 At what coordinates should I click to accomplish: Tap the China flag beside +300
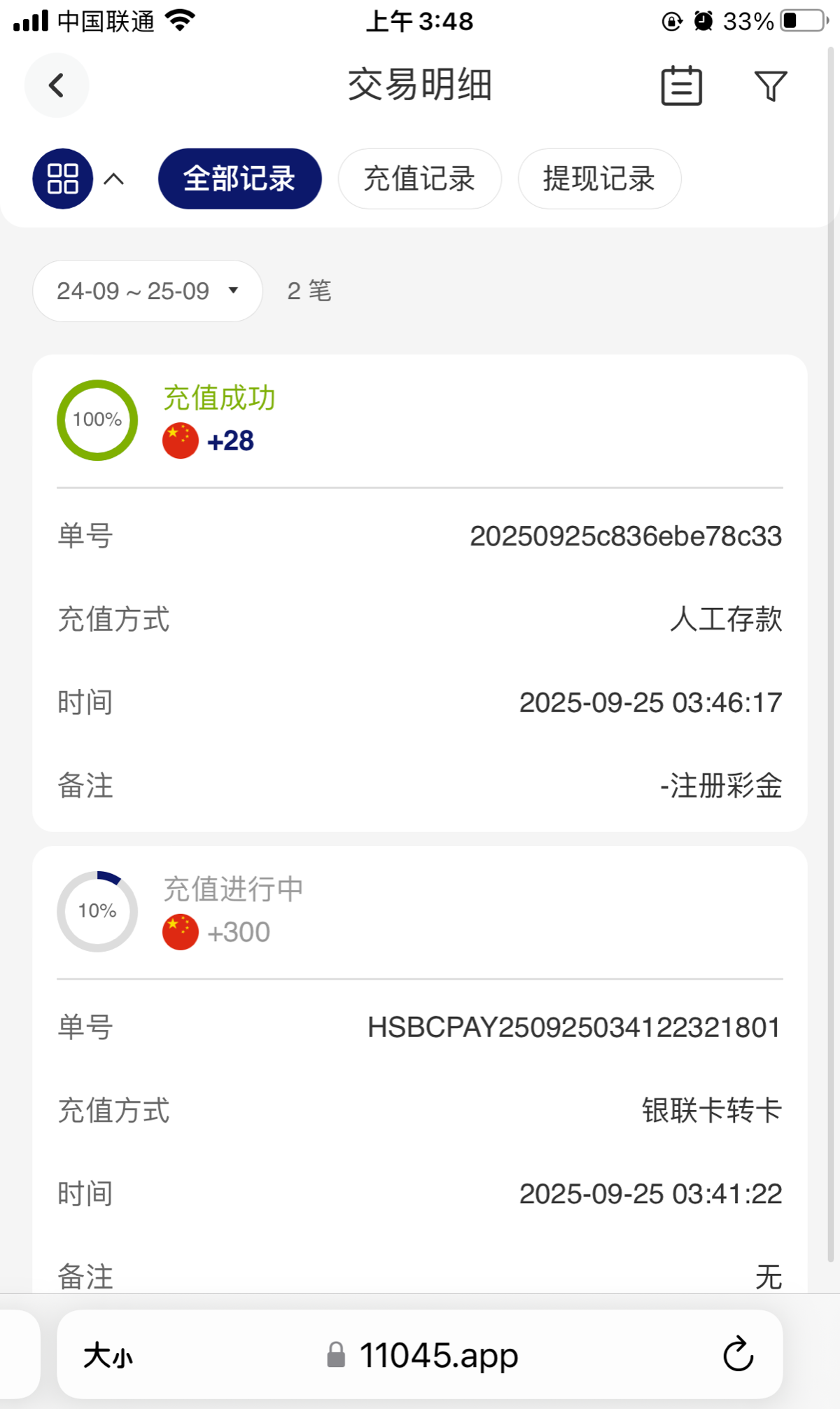181,932
